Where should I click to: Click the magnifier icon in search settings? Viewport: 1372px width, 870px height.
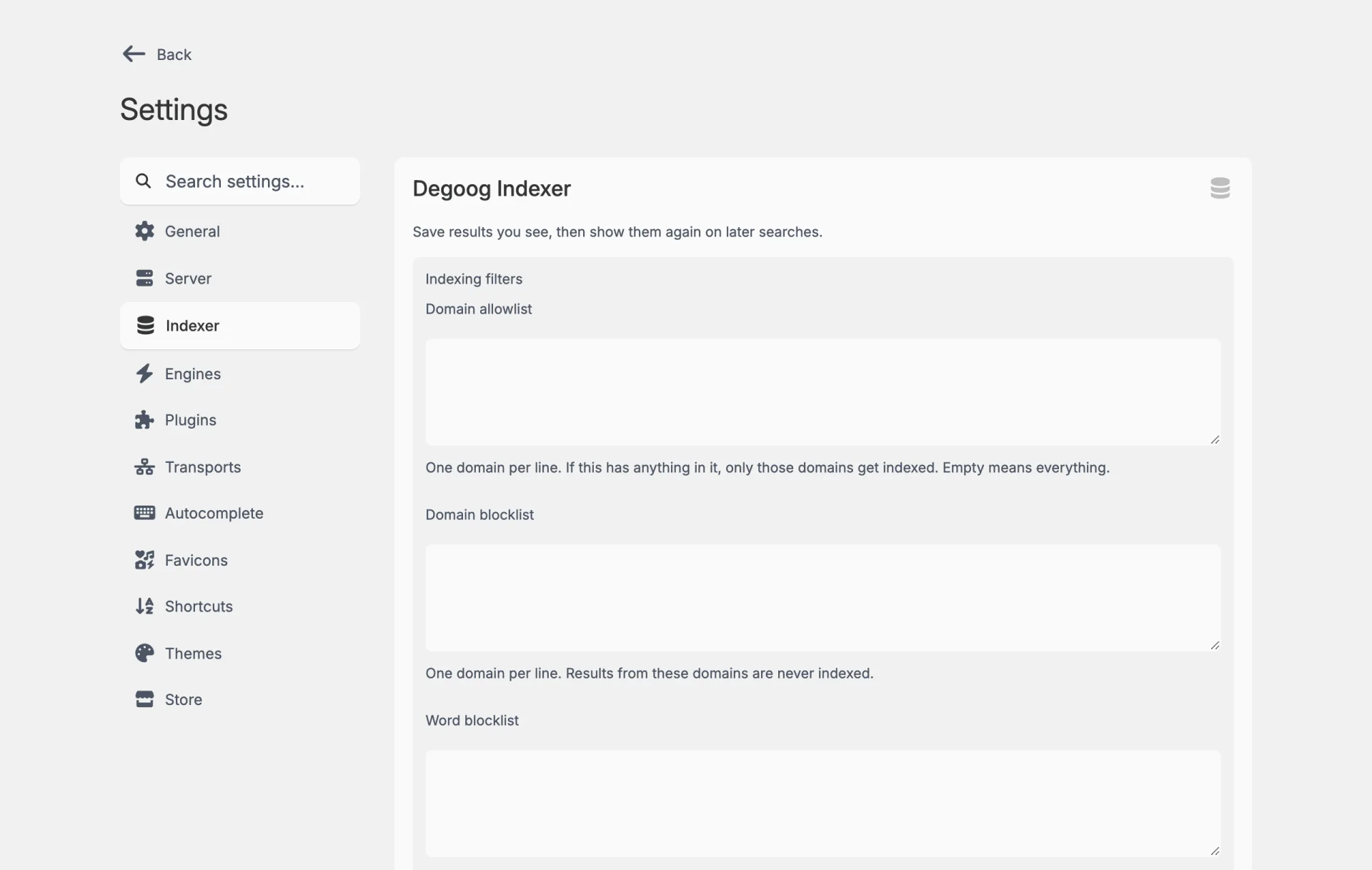click(x=143, y=181)
